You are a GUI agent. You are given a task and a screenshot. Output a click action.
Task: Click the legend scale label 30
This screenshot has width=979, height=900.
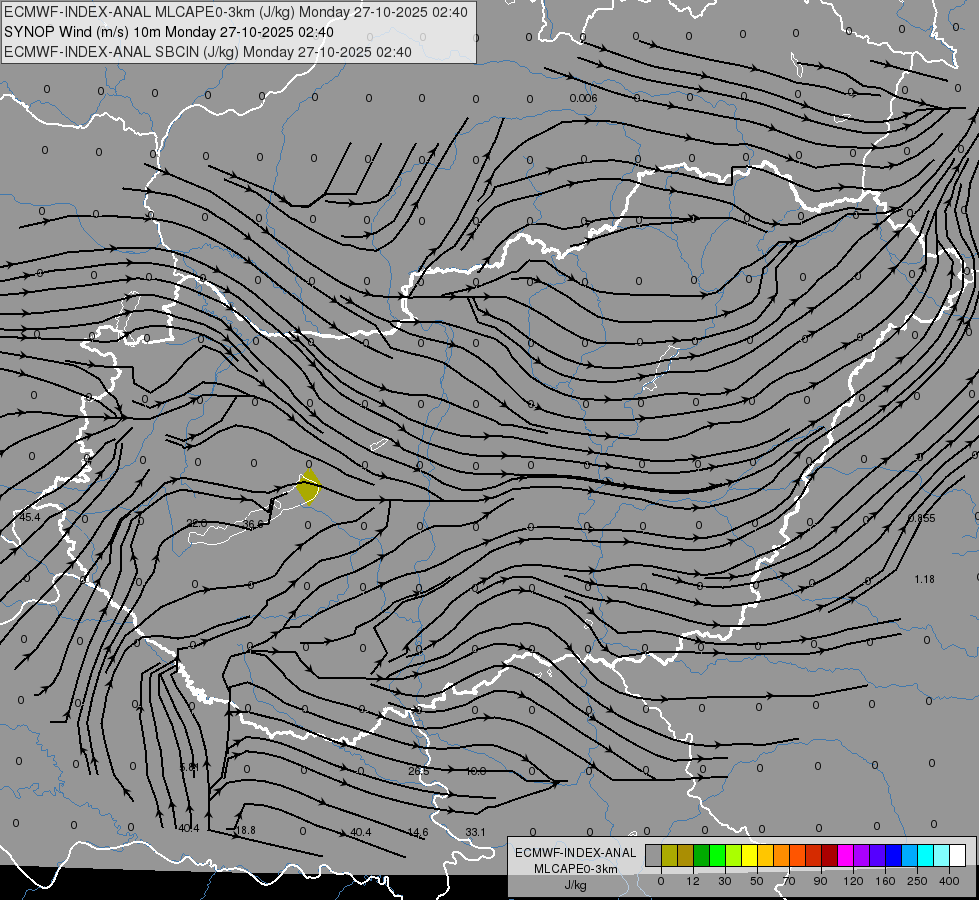(x=725, y=881)
